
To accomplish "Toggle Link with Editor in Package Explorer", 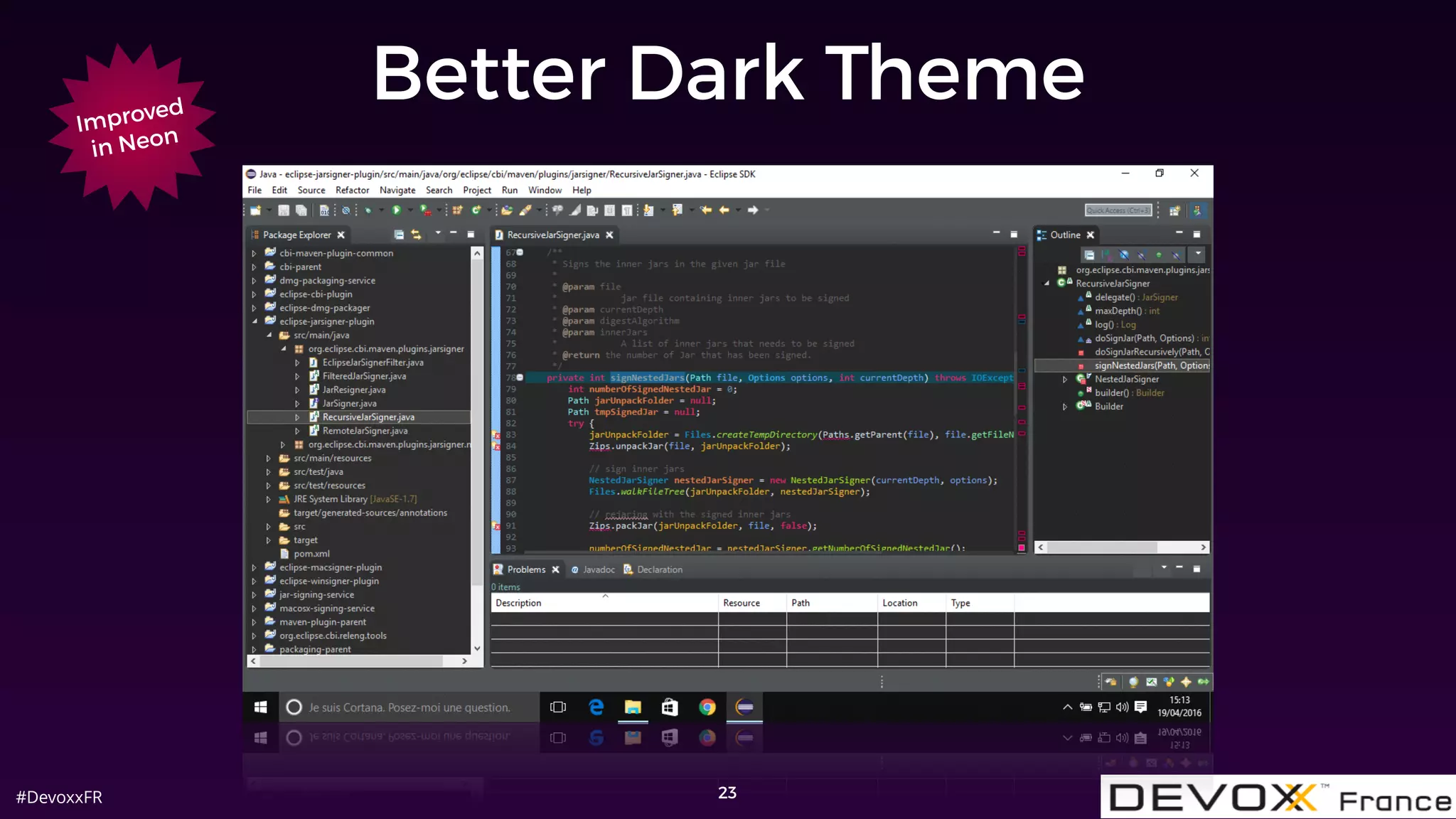I will [416, 235].
